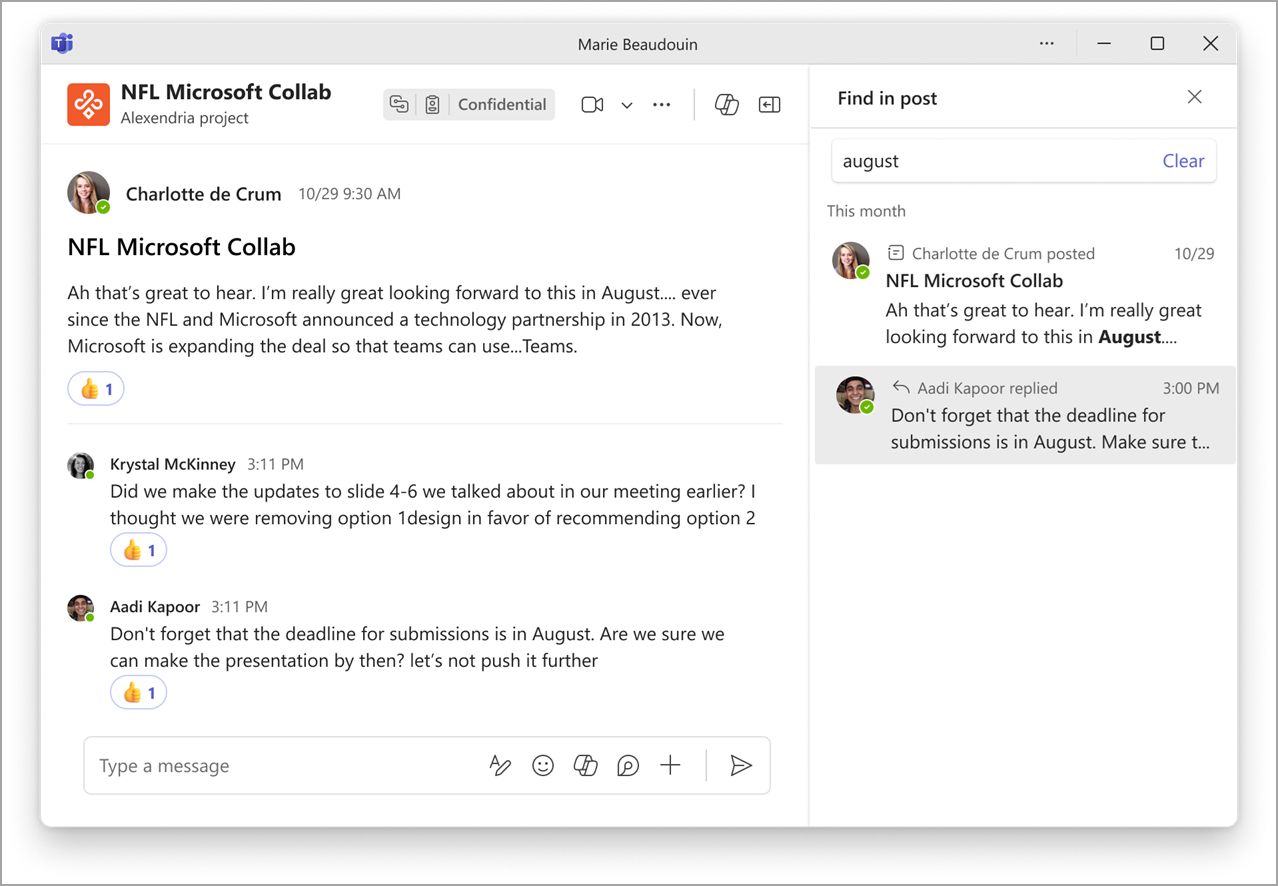The width and height of the screenshot is (1278, 886).
Task: Open Charlotte de Crum search result
Action: [x=1024, y=296]
